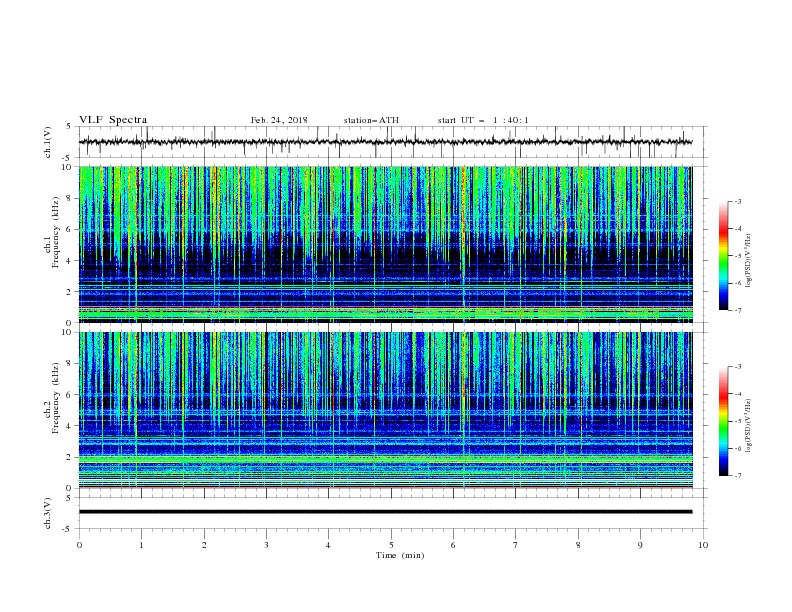Click the ch.3 flat black voltage trace
This screenshot has width=792, height=612.
coord(386,512)
